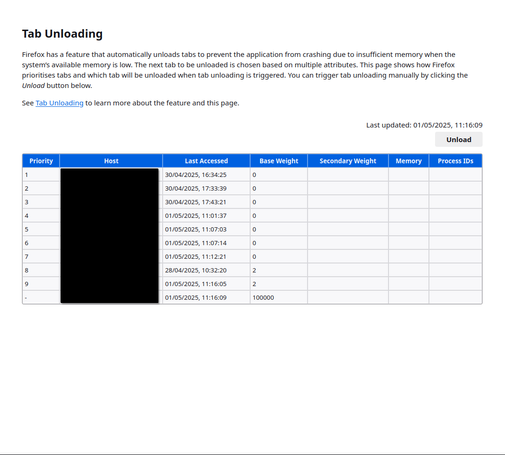Screen dimensions: 505x455
Task: Click the cell 01/05/2025, 11:07:14
Action: click(x=206, y=243)
